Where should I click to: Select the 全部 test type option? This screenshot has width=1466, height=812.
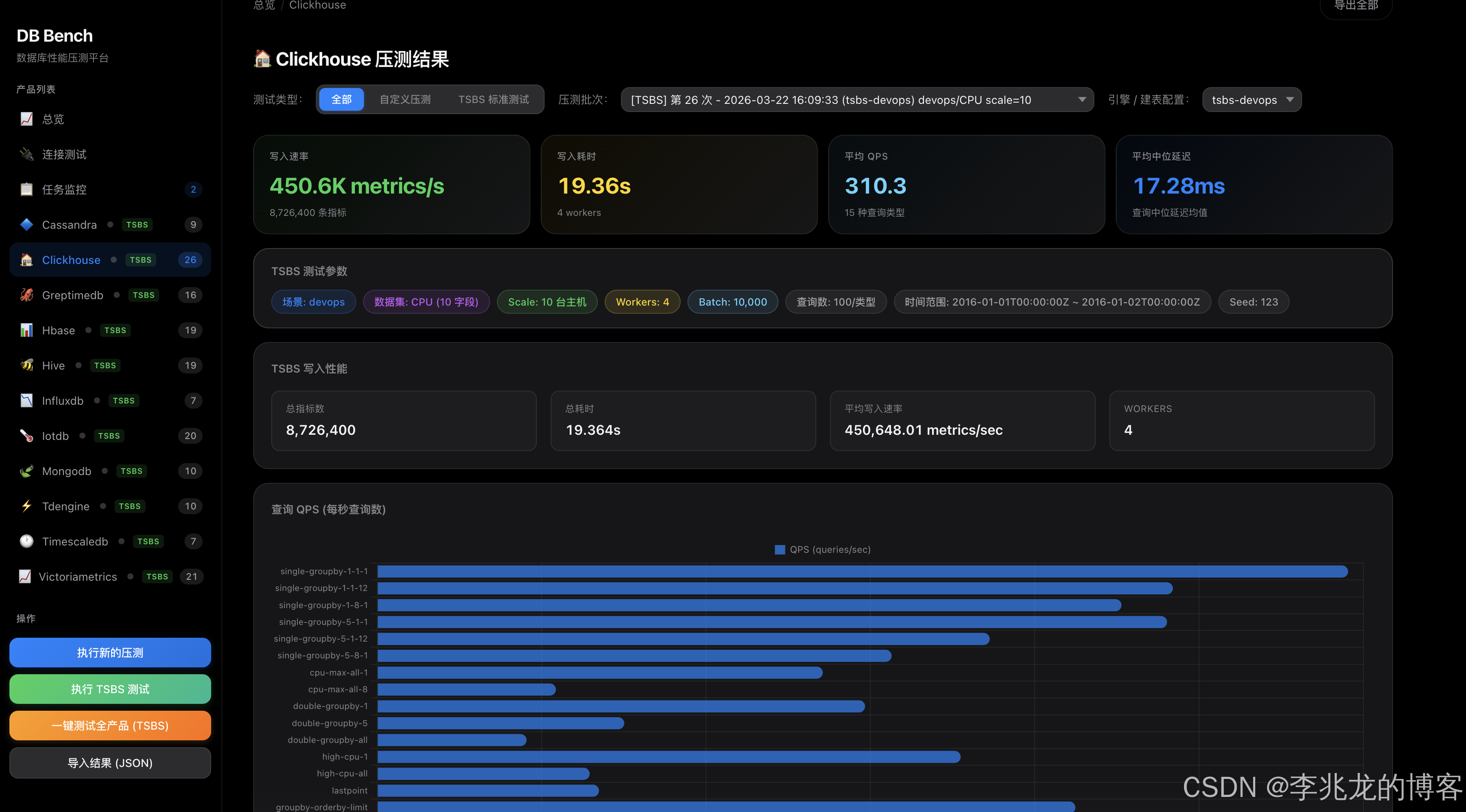coord(341,100)
